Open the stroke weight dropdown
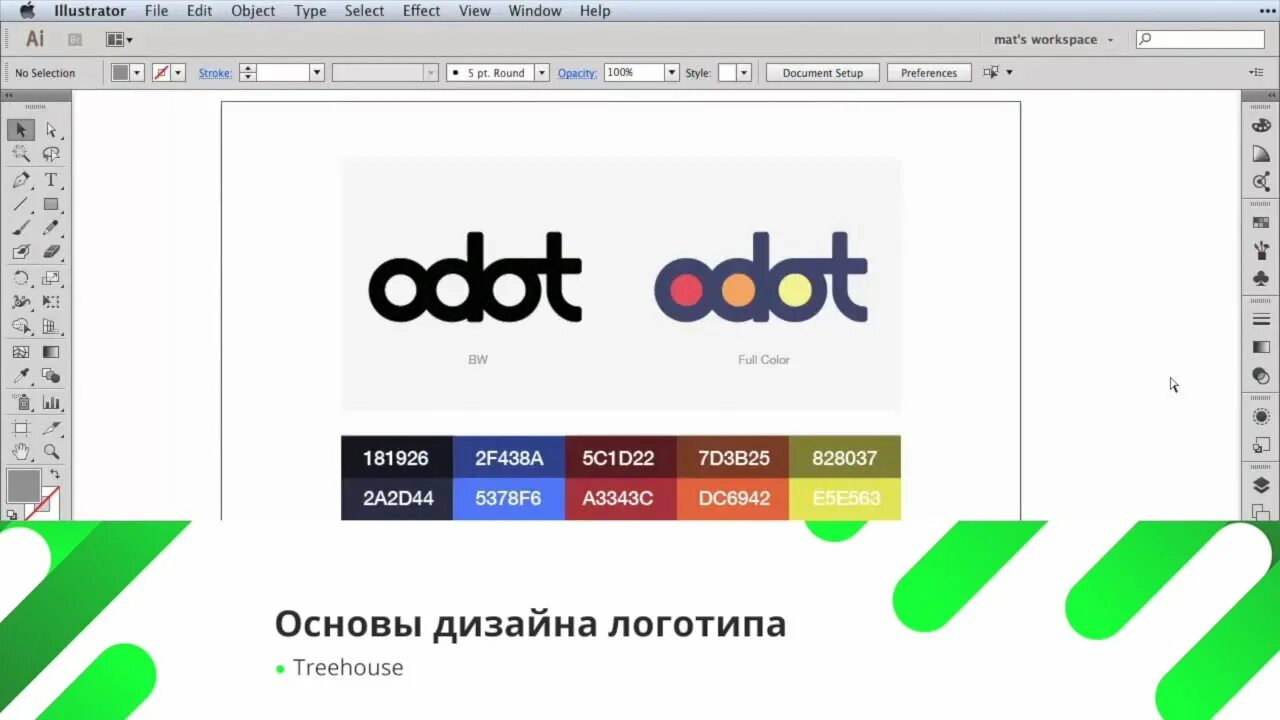The image size is (1280, 720). 317,73
